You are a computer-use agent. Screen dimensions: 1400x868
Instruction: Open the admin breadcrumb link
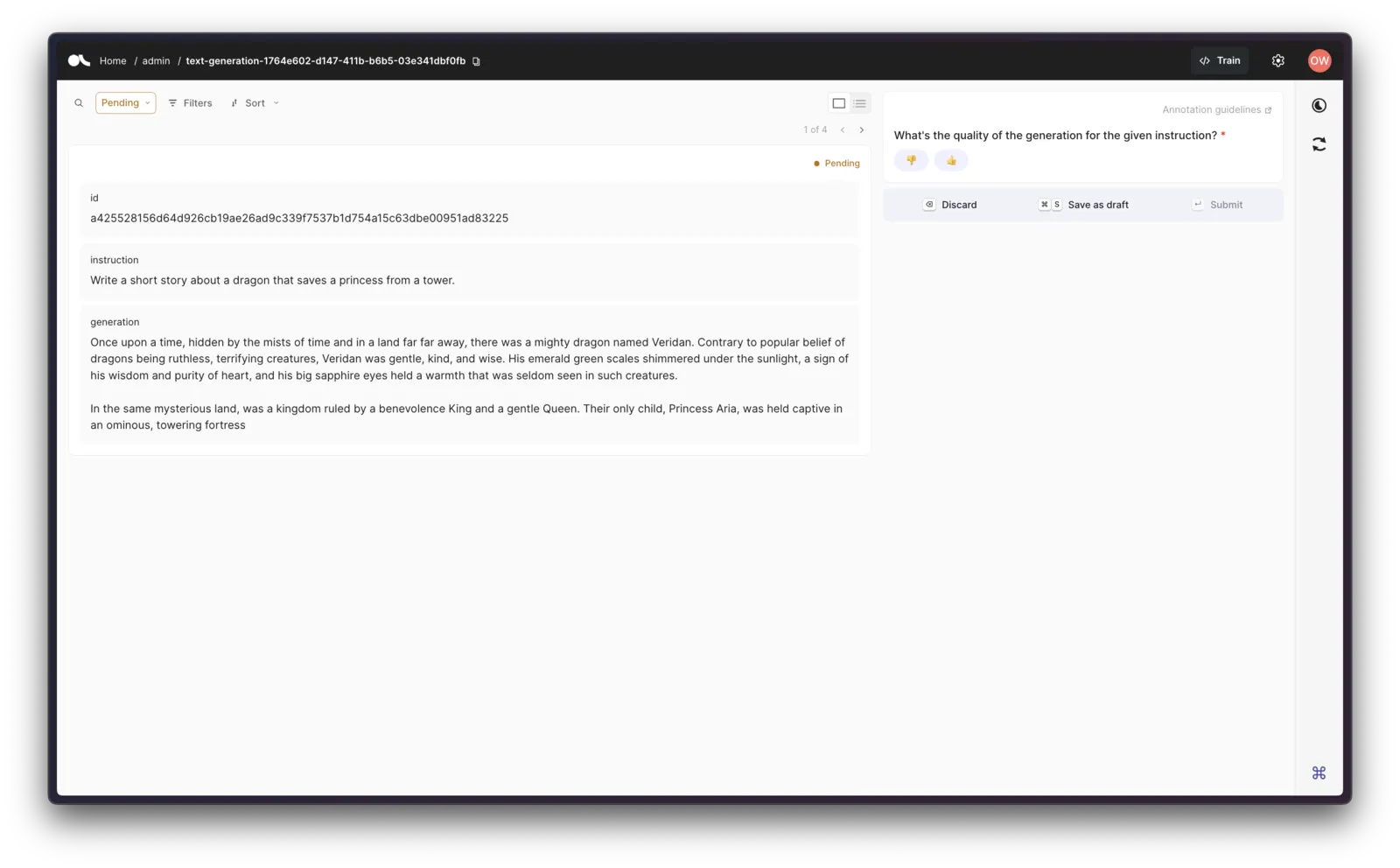156,61
